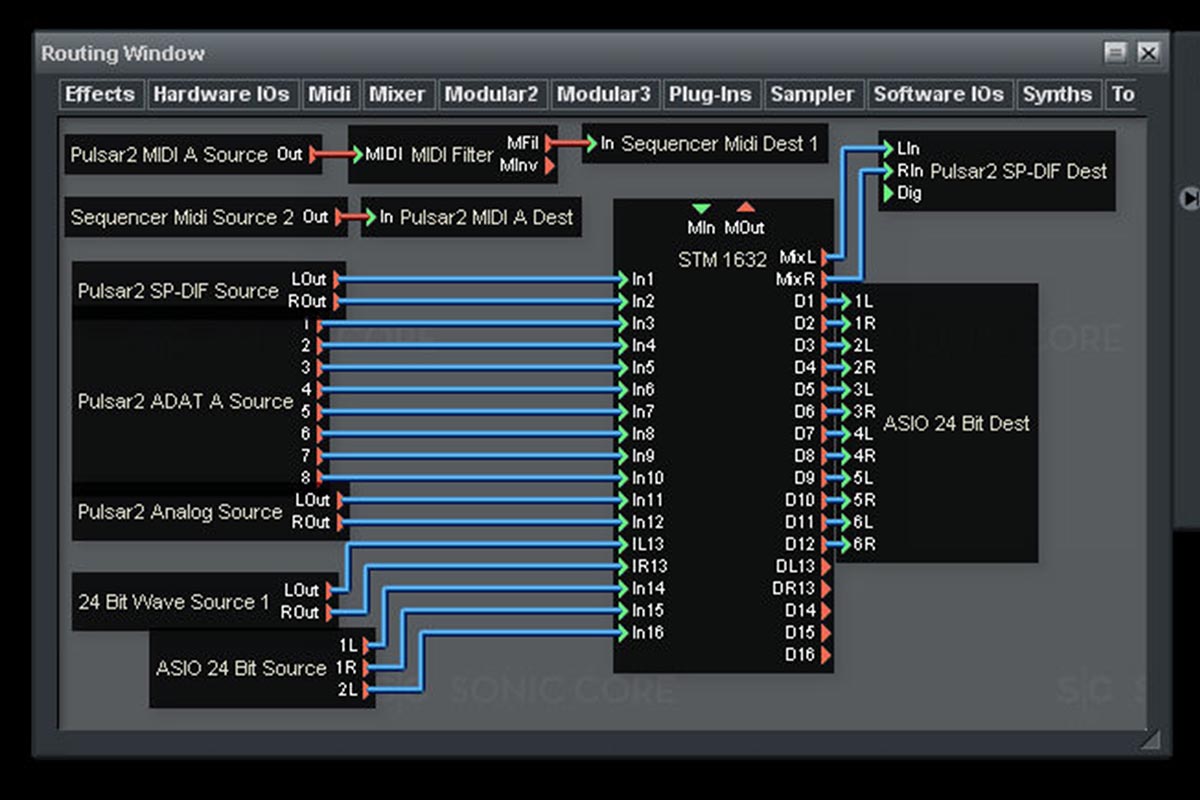Select the D16 output port on STM 1632

point(825,656)
